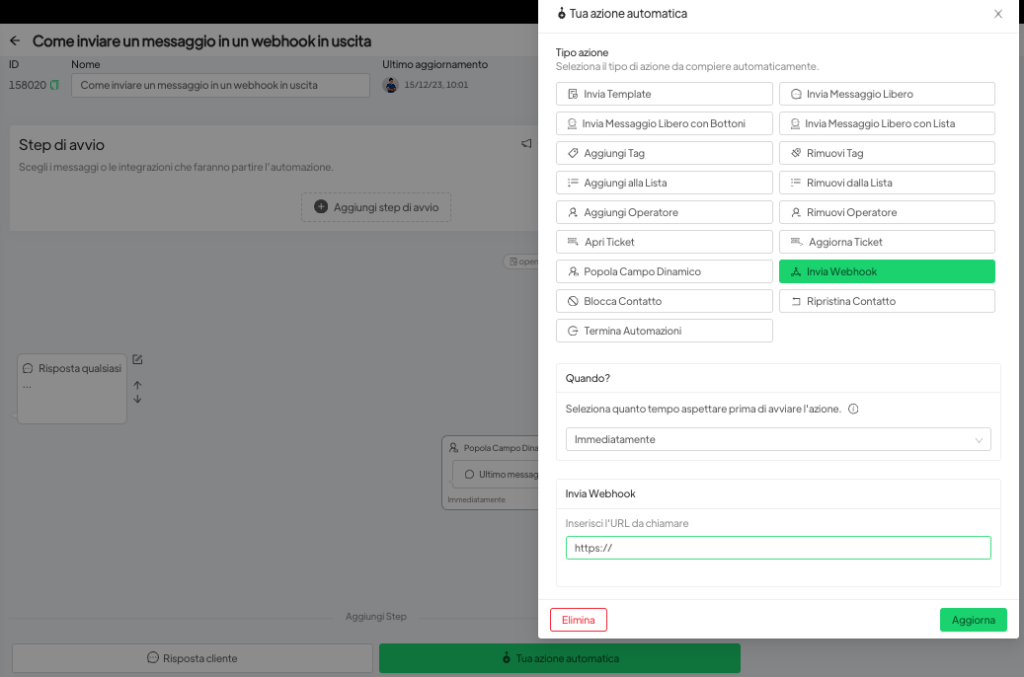The image size is (1024, 677).
Task: Click the megaphone icon in Step di avvio
Action: 526,144
